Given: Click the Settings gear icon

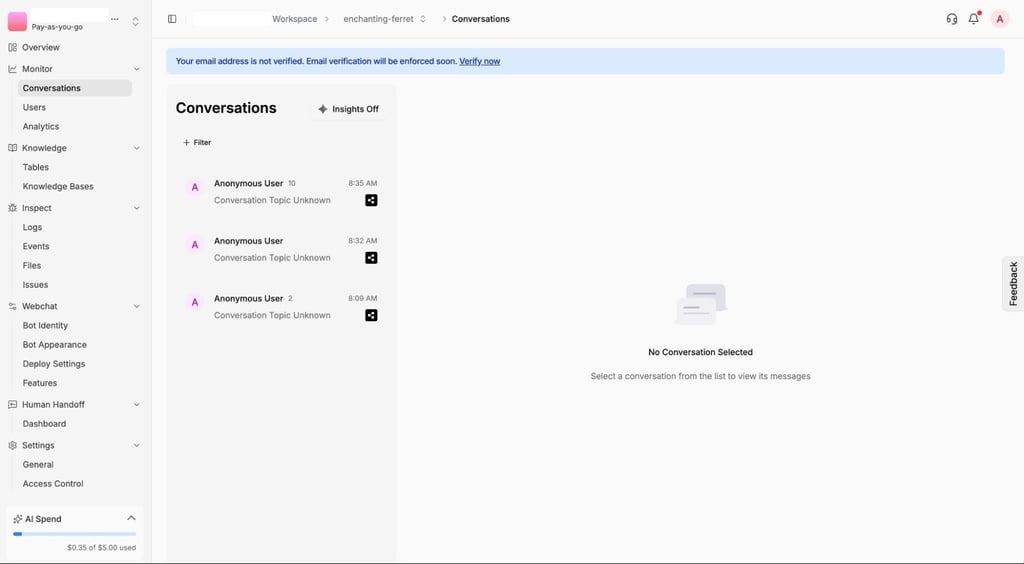Looking at the screenshot, I should [x=12, y=445].
